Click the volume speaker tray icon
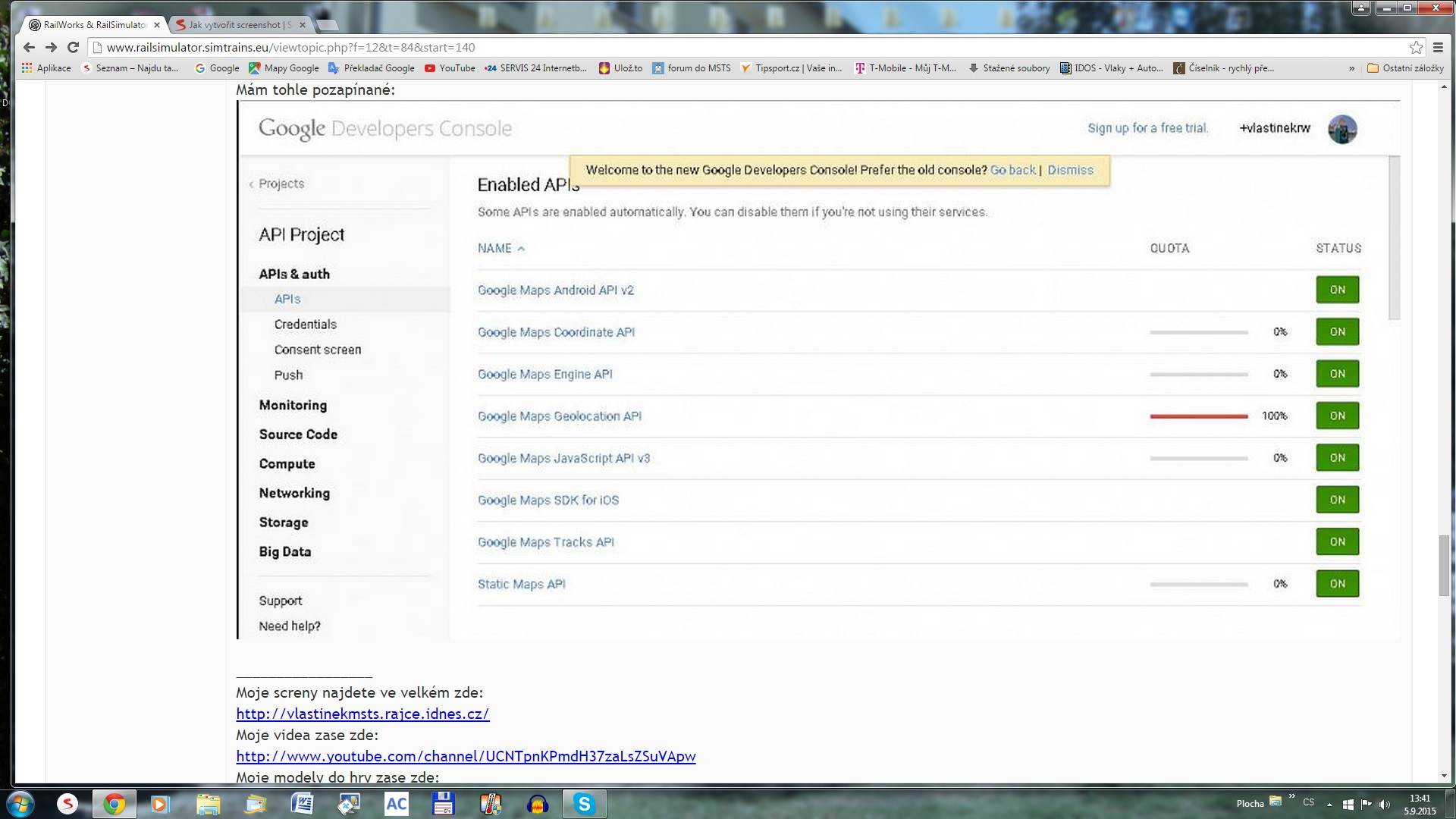 [1385, 804]
